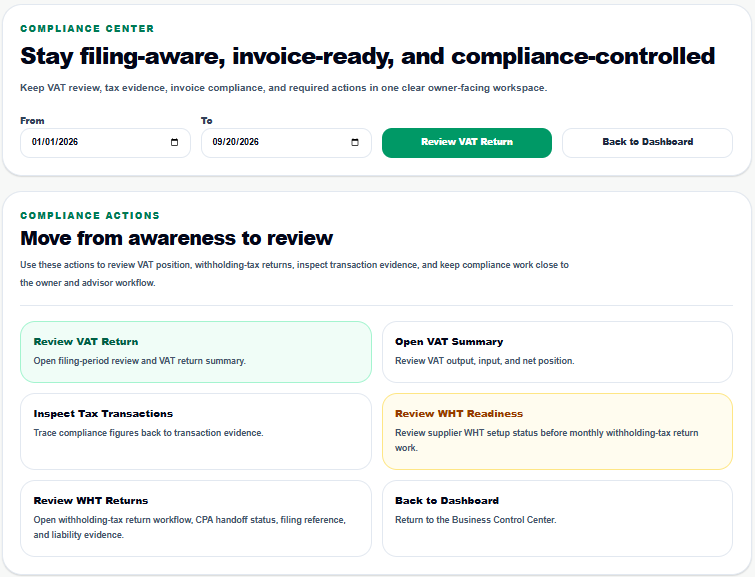The height and width of the screenshot is (577, 755).
Task: Click 'Review VAT output, input, and net position' text
Action: (484, 361)
